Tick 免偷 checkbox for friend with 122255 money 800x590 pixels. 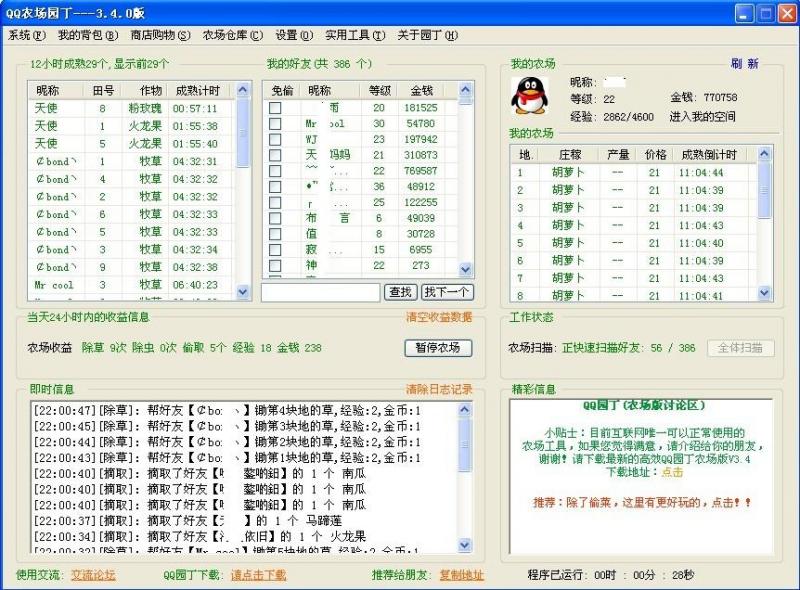pyautogui.click(x=275, y=203)
